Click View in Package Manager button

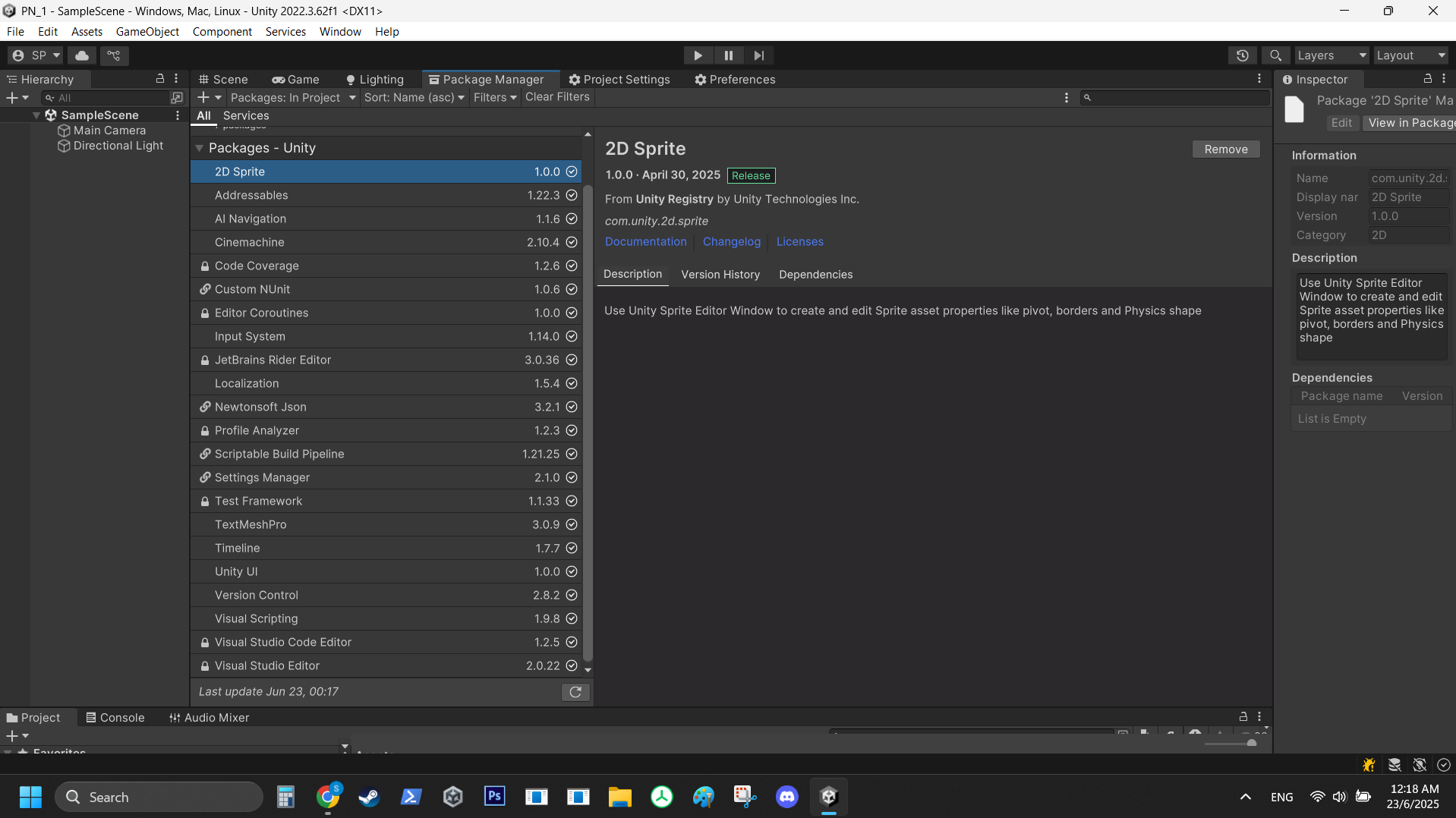tap(1410, 123)
